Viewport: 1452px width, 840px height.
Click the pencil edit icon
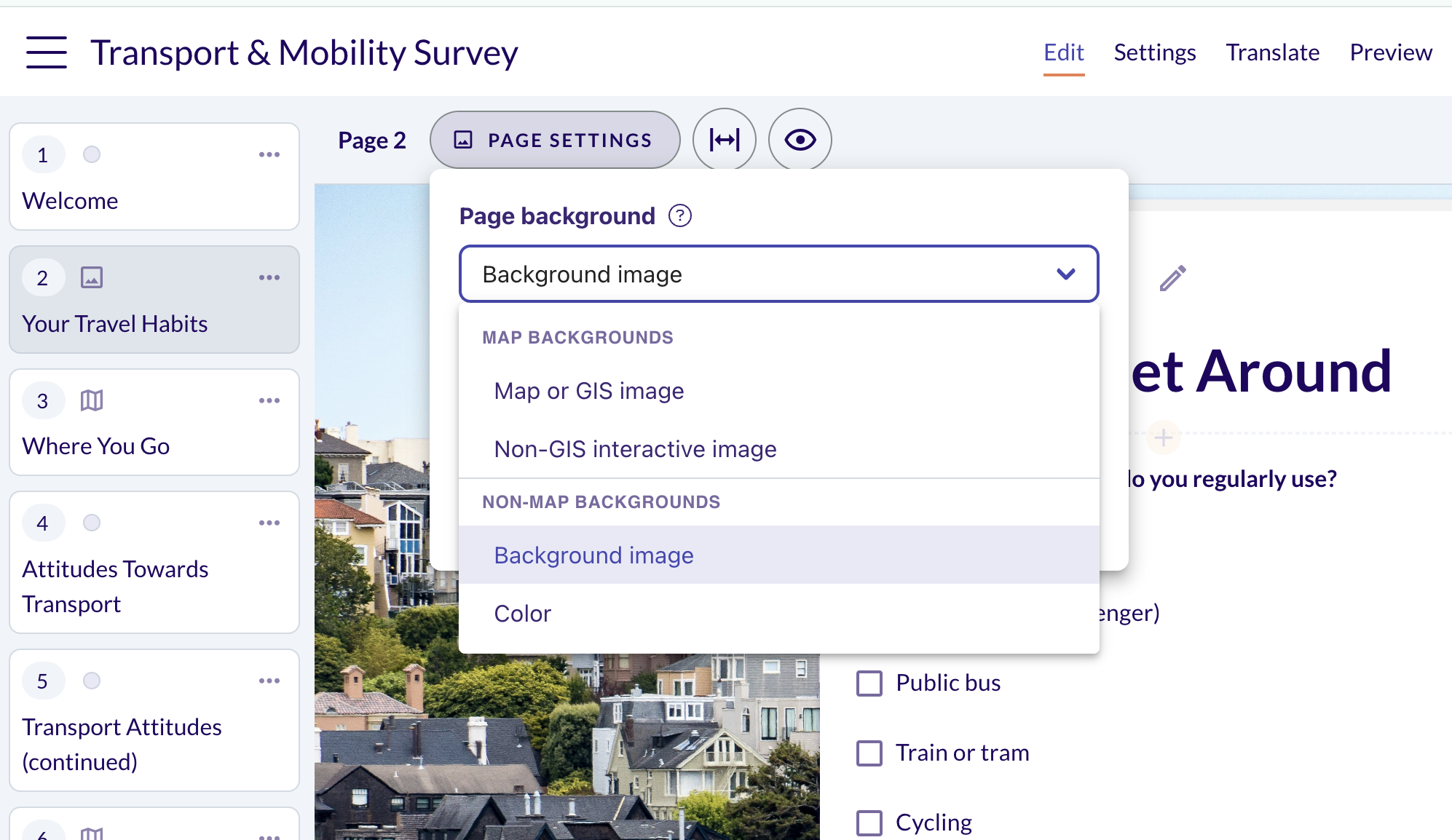coord(1172,278)
